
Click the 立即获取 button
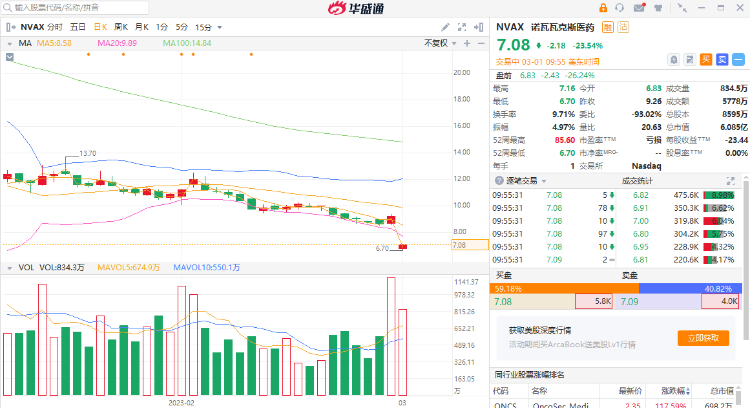[703, 338]
